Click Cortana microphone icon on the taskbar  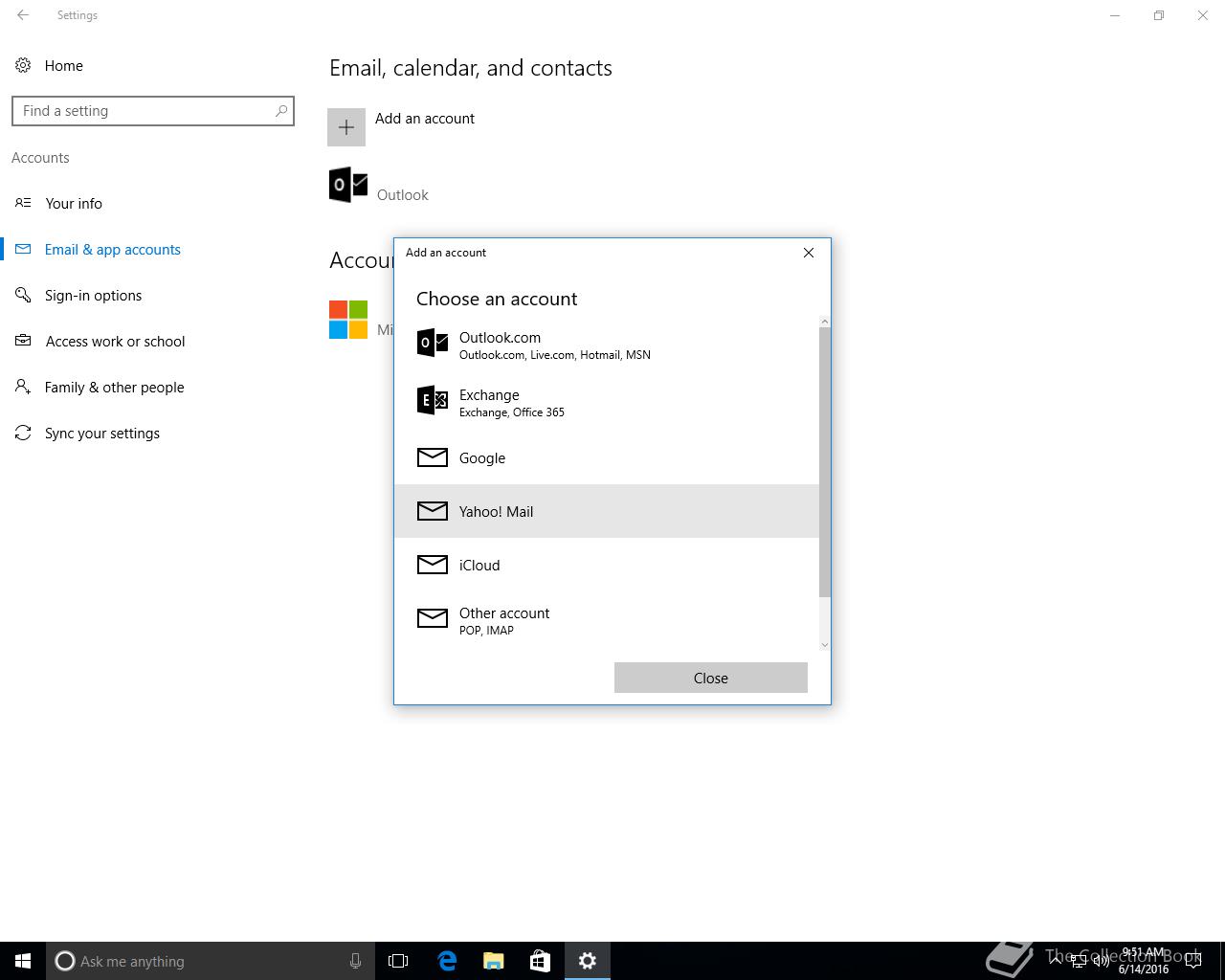355,961
